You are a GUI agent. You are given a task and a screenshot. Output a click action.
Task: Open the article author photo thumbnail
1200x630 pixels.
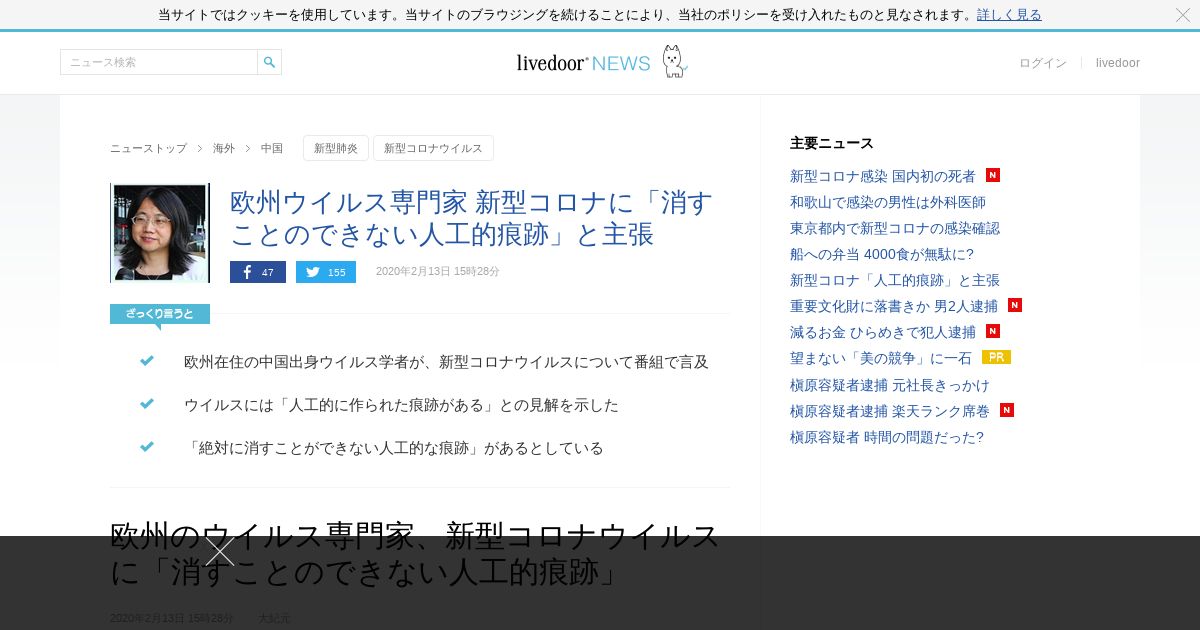[x=160, y=232]
